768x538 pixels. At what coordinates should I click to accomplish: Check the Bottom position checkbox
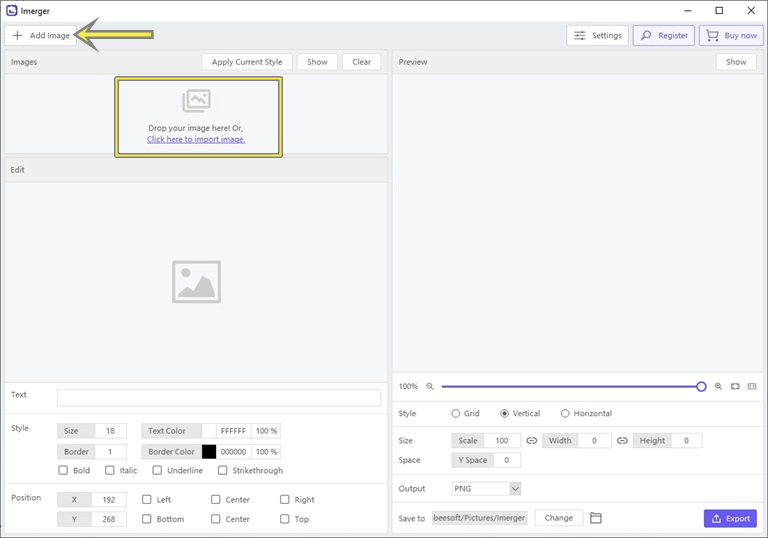tap(146, 519)
